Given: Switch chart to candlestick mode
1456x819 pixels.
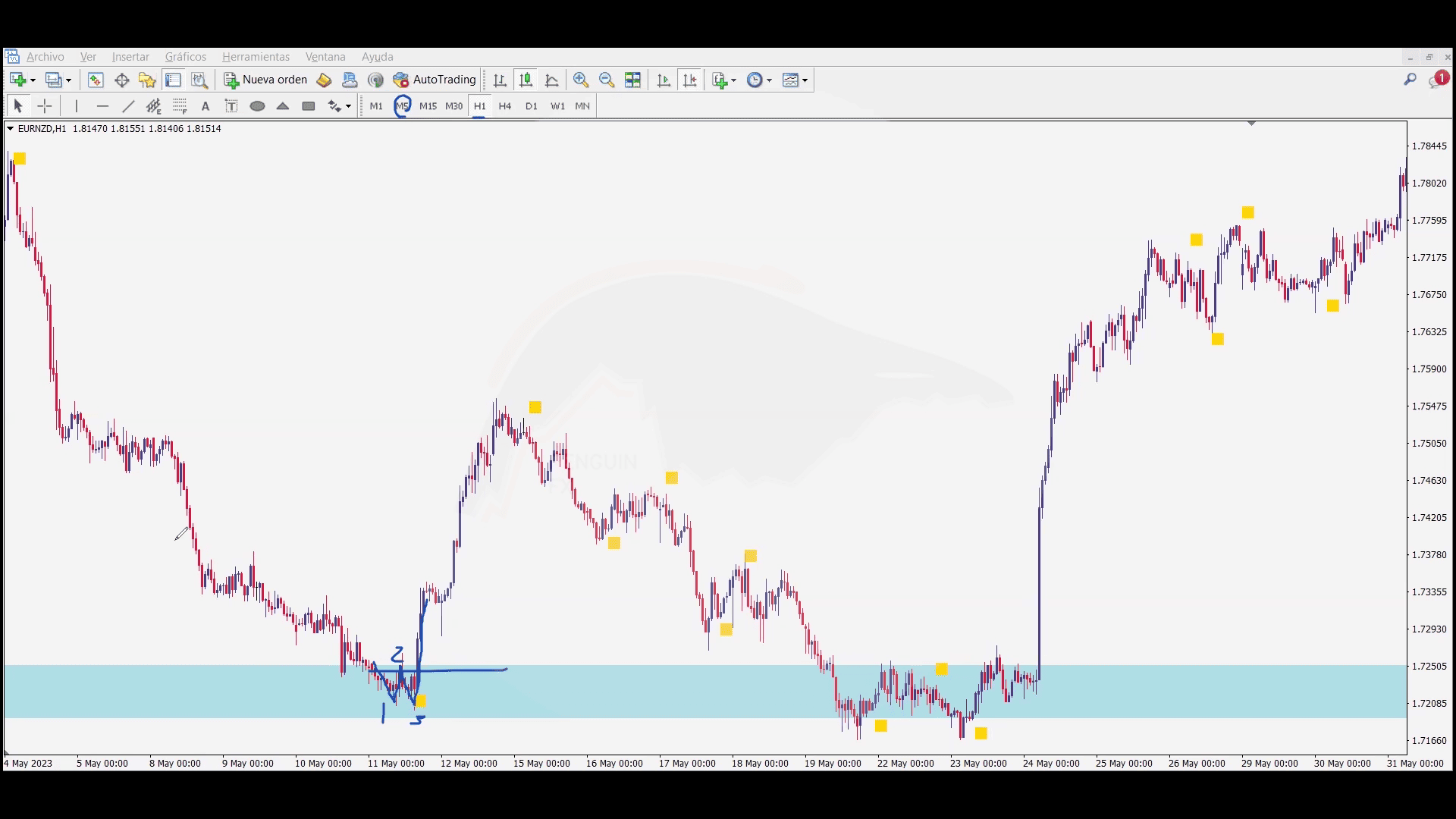Looking at the screenshot, I should 526,80.
